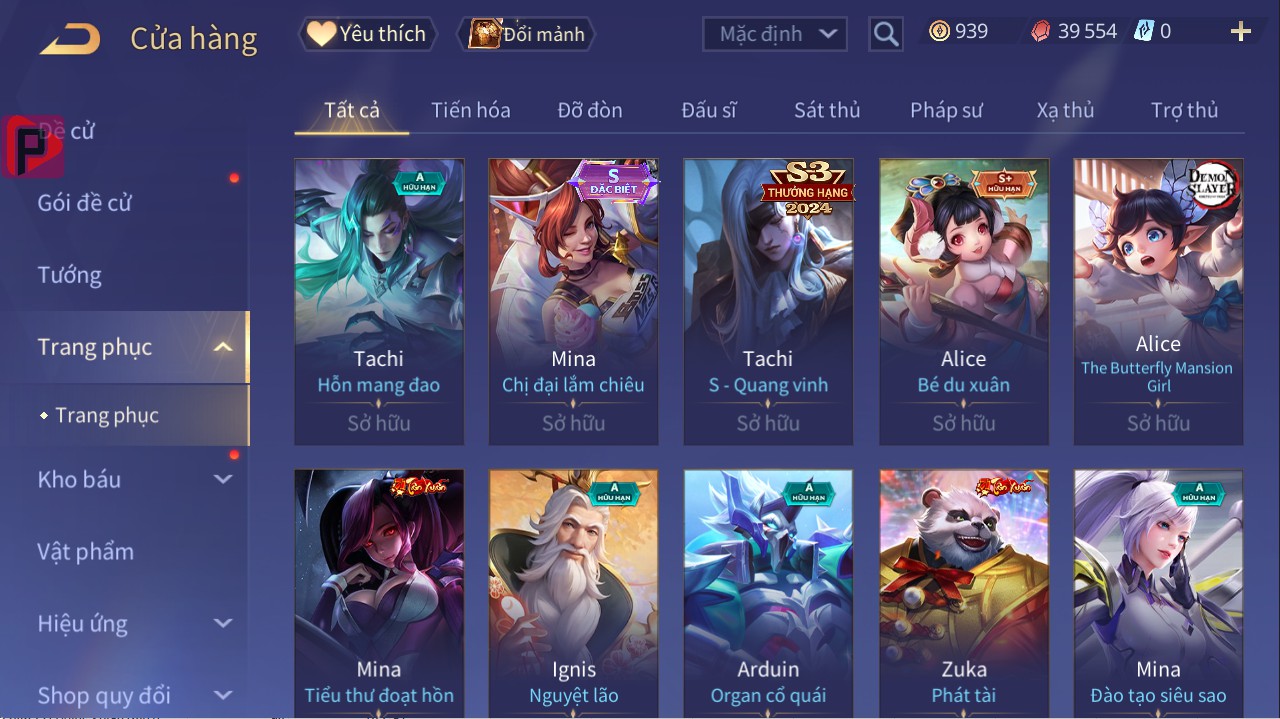Screen dimensions: 1280x719
Task: Open Tướng in the sidebar
Action: coord(70,275)
